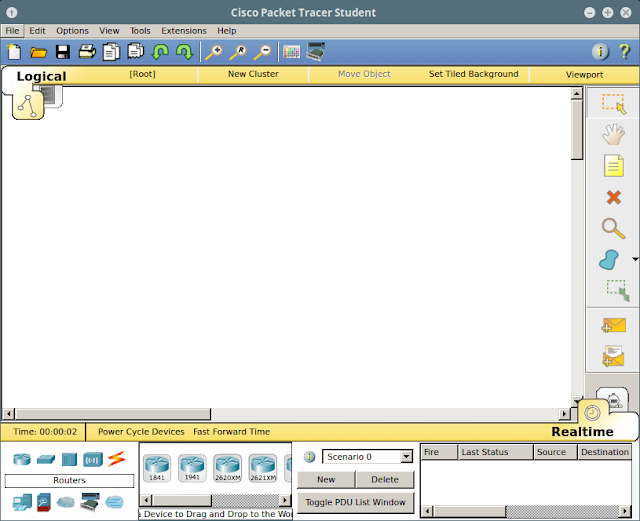Viewport: 640px width, 521px height.
Task: Open the Scenario 0 dropdown
Action: pyautogui.click(x=406, y=456)
